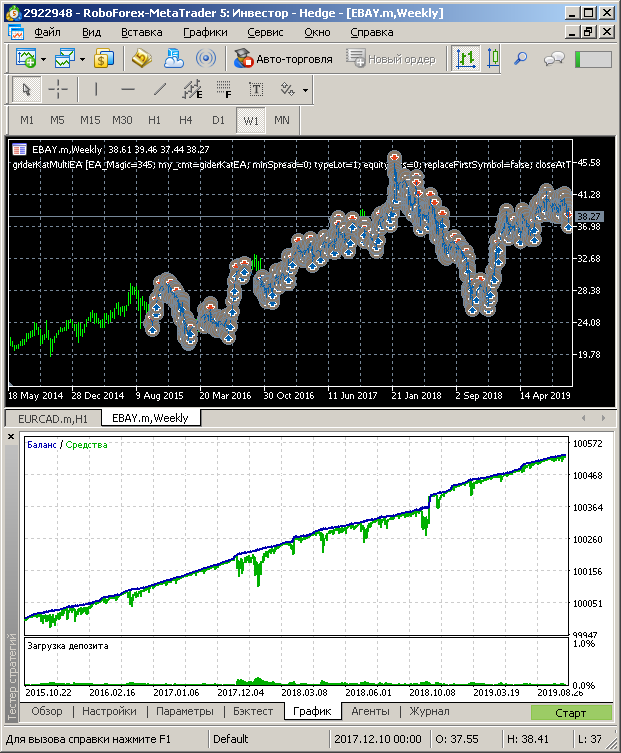Click the shapes objects icon
The image size is (621, 753).
(x=287, y=89)
